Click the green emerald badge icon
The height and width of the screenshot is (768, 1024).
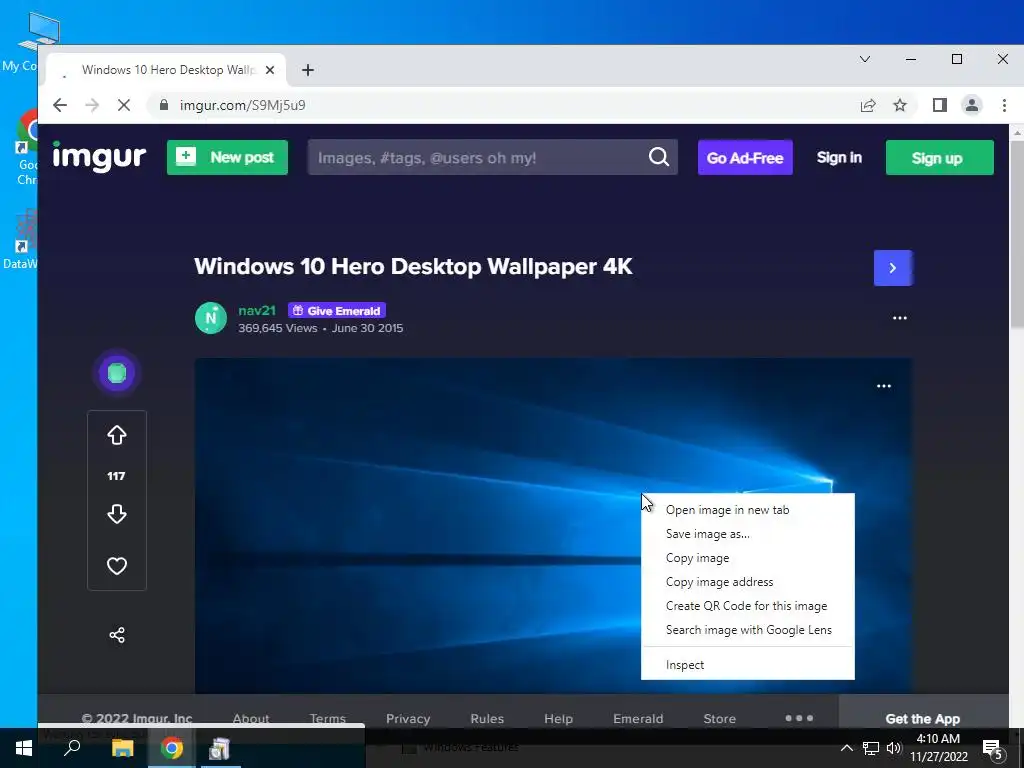tap(117, 373)
